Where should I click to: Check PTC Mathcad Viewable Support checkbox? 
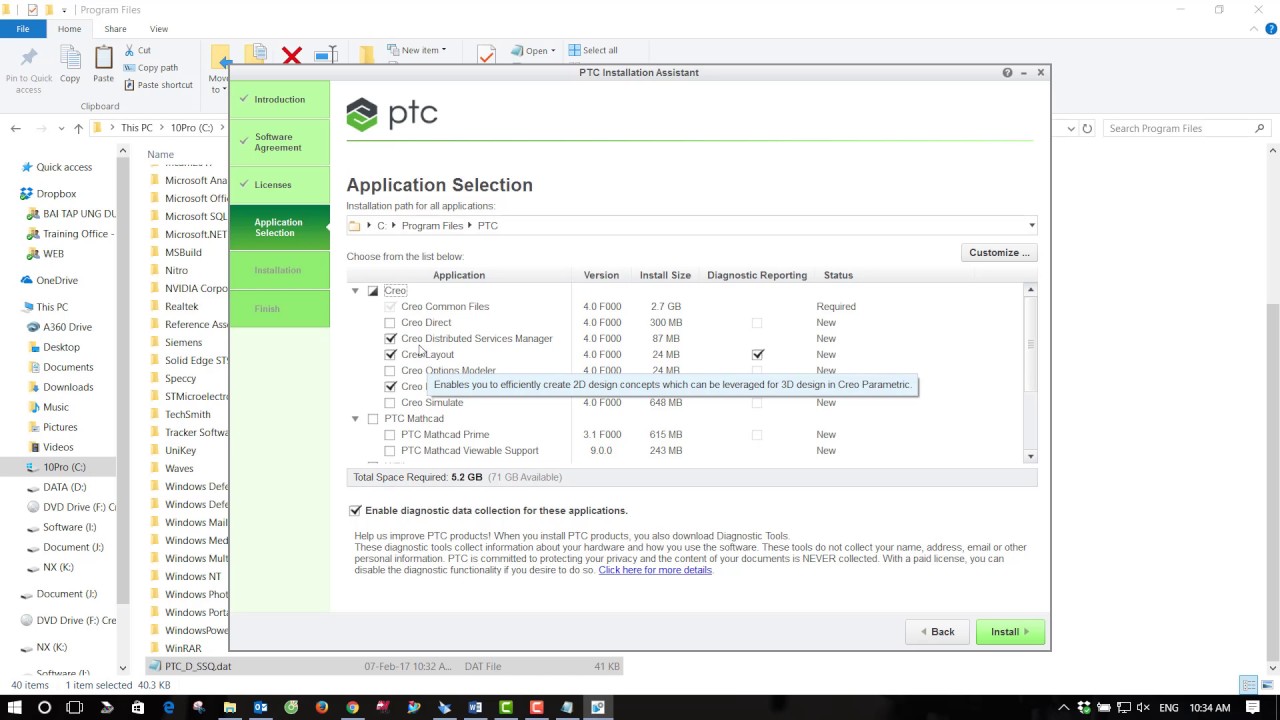(390, 451)
